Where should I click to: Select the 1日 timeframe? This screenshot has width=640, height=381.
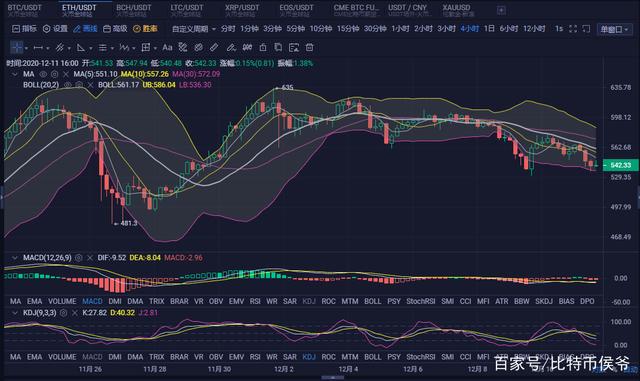[x=489, y=29]
